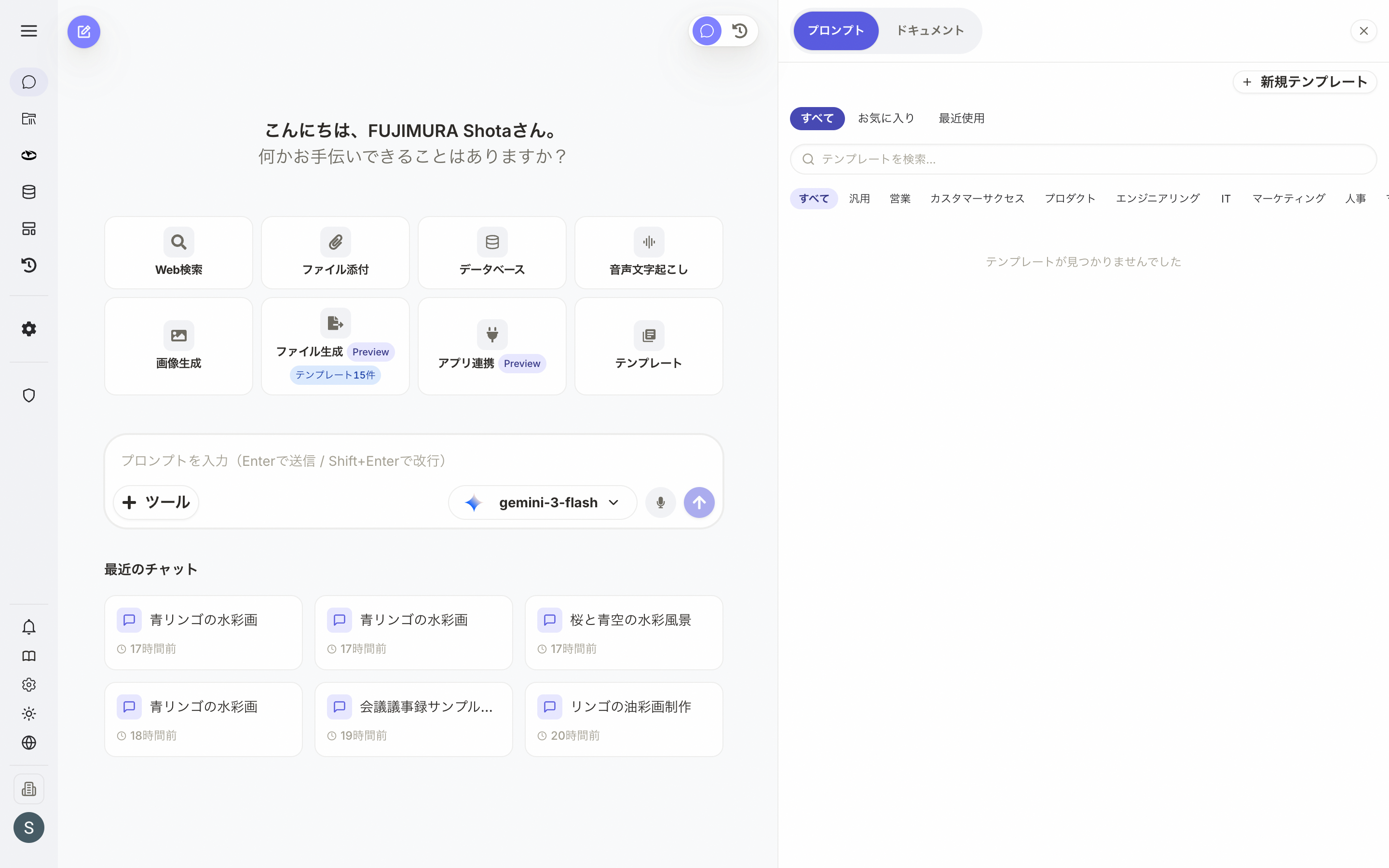
Task: Switch to chat view toggle at top
Action: click(x=707, y=31)
